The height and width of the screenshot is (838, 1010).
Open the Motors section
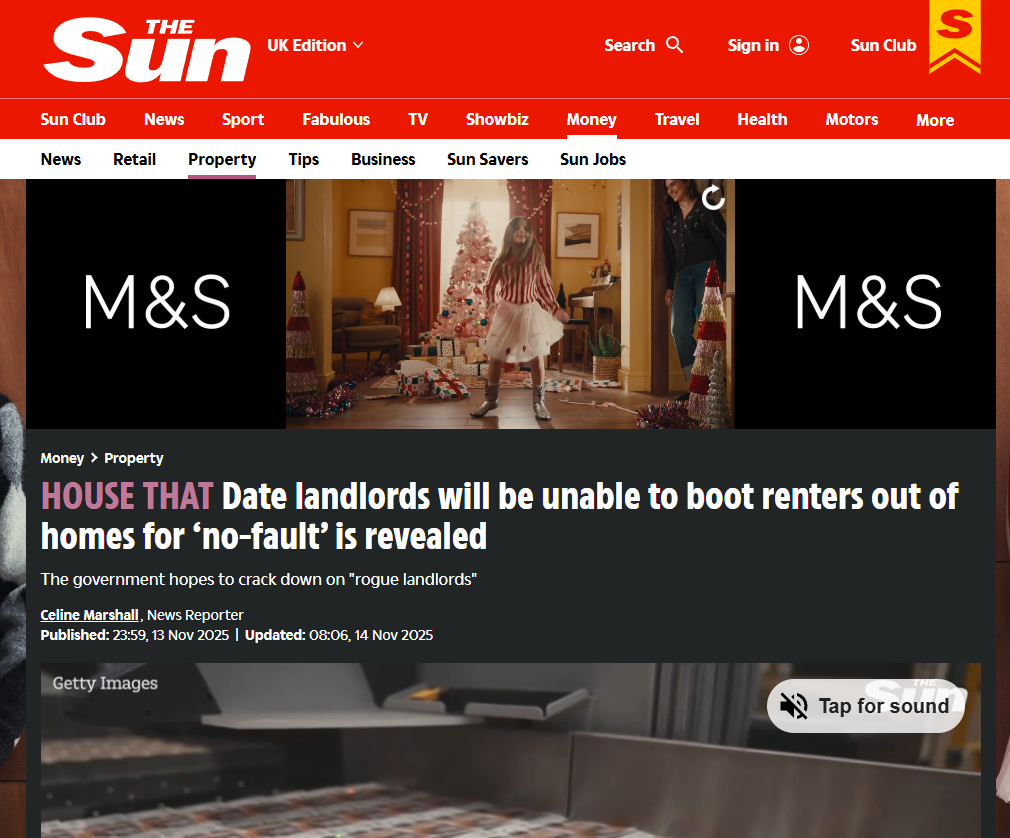click(x=852, y=119)
